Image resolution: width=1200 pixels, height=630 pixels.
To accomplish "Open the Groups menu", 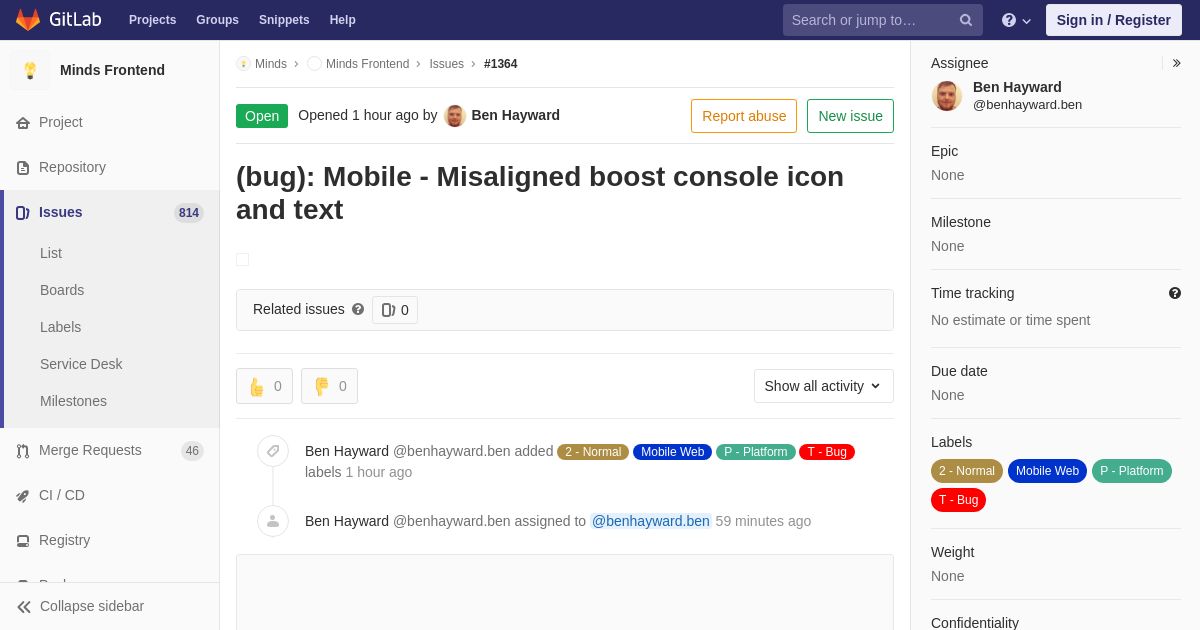I will point(217,20).
